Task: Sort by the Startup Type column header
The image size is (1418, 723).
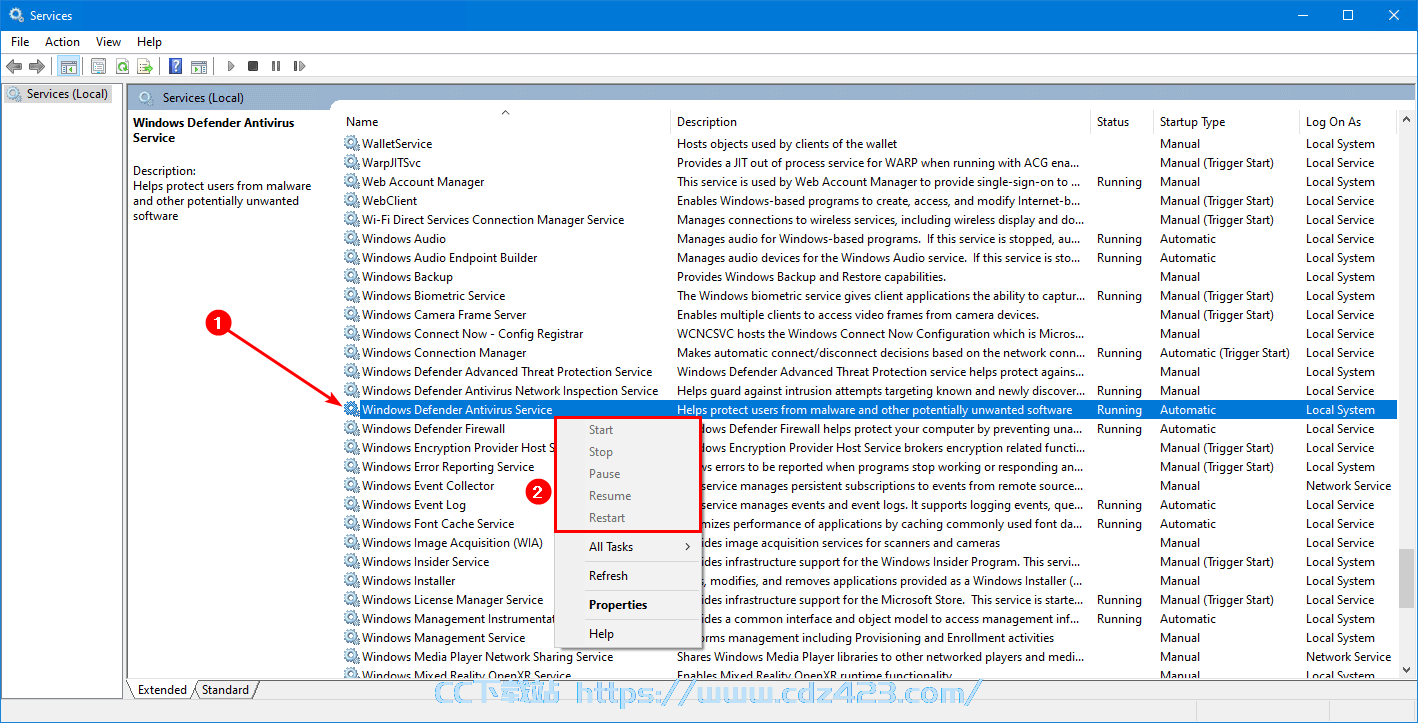Action: coord(1226,122)
